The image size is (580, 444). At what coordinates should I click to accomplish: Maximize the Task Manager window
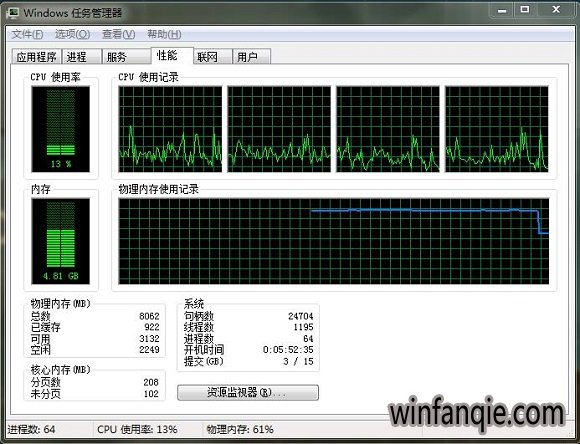(x=525, y=10)
